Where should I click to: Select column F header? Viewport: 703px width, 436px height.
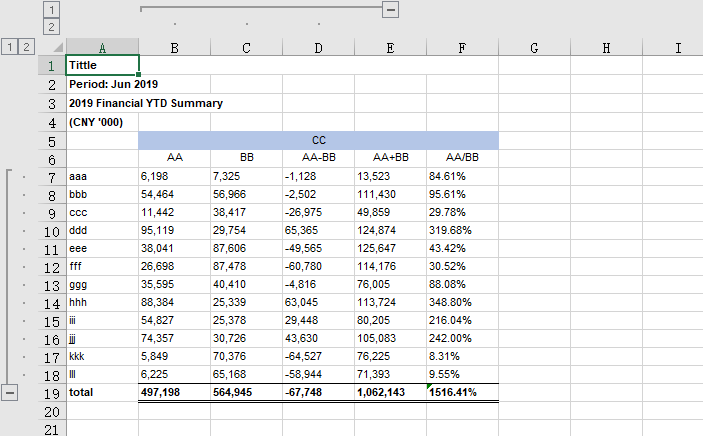(462, 48)
